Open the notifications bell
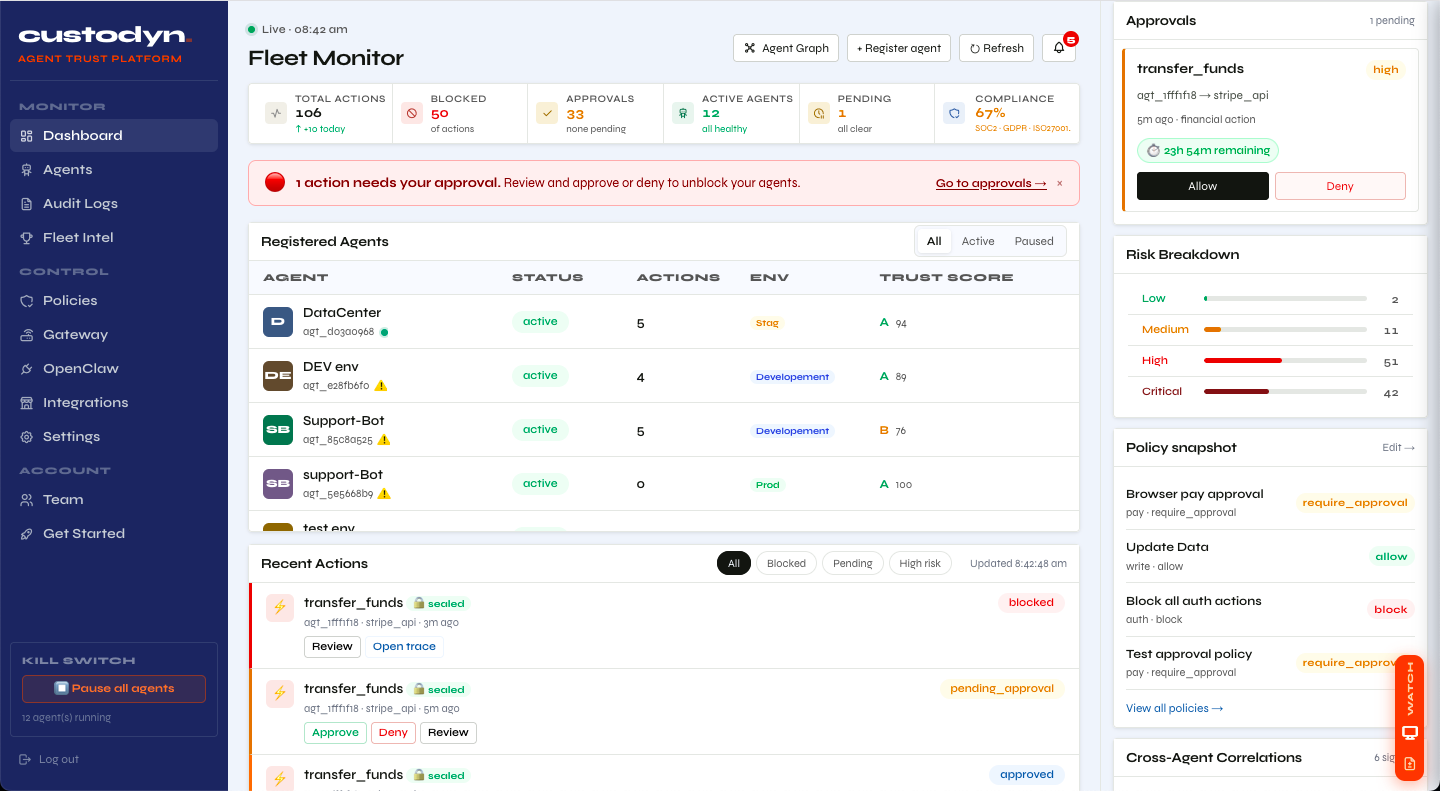 point(1059,48)
